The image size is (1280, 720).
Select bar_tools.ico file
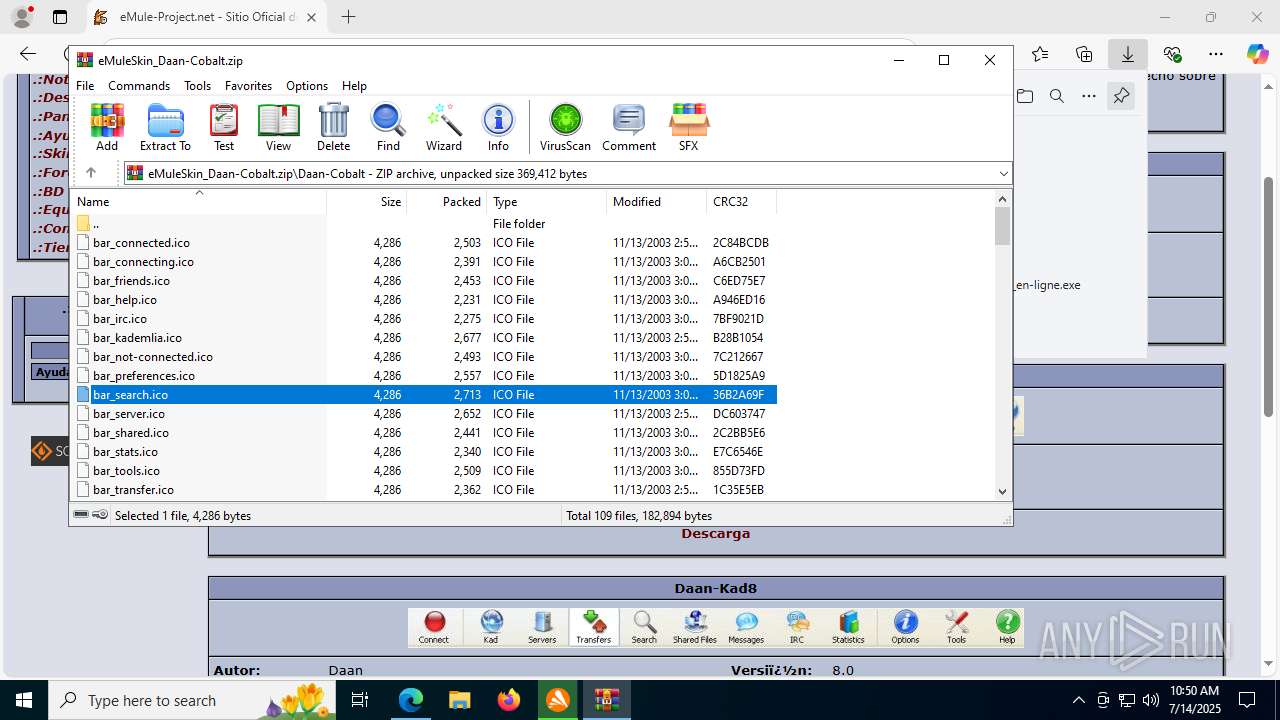point(424,470)
